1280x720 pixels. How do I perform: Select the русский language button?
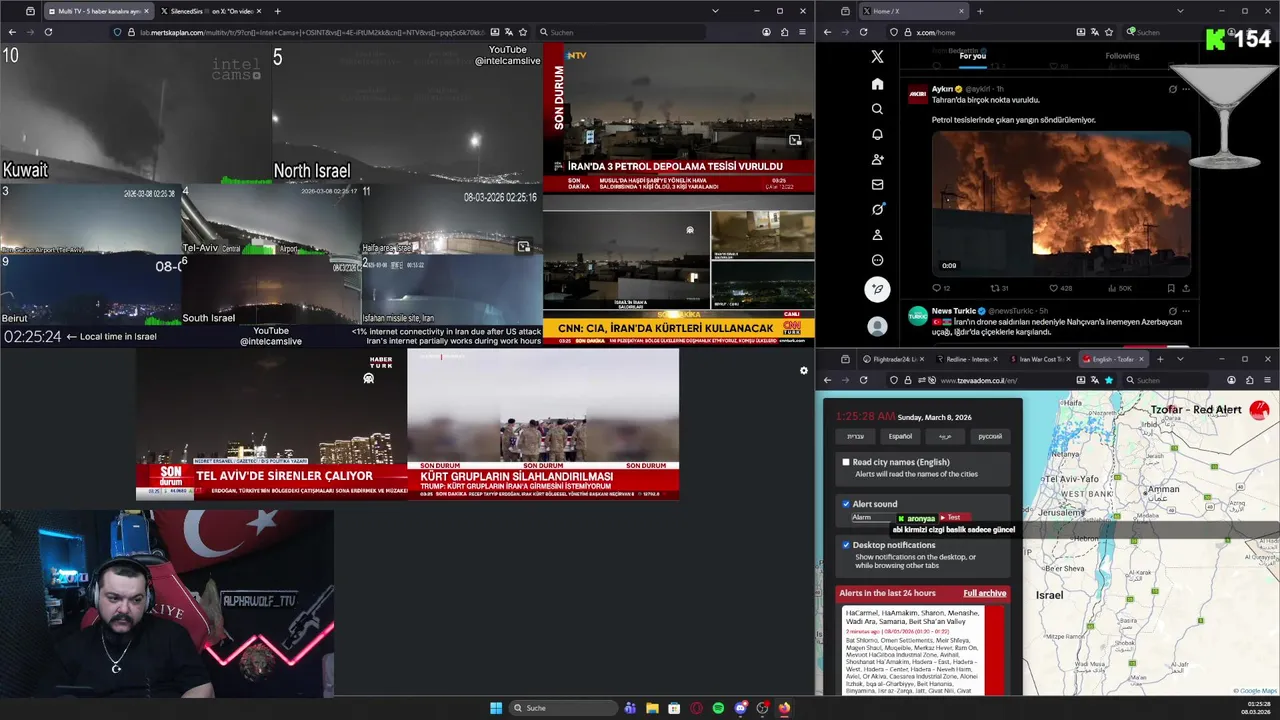[x=989, y=436]
